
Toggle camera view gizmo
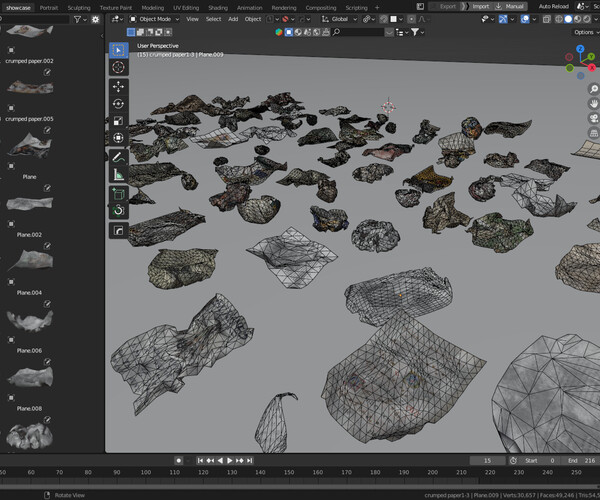(x=593, y=118)
